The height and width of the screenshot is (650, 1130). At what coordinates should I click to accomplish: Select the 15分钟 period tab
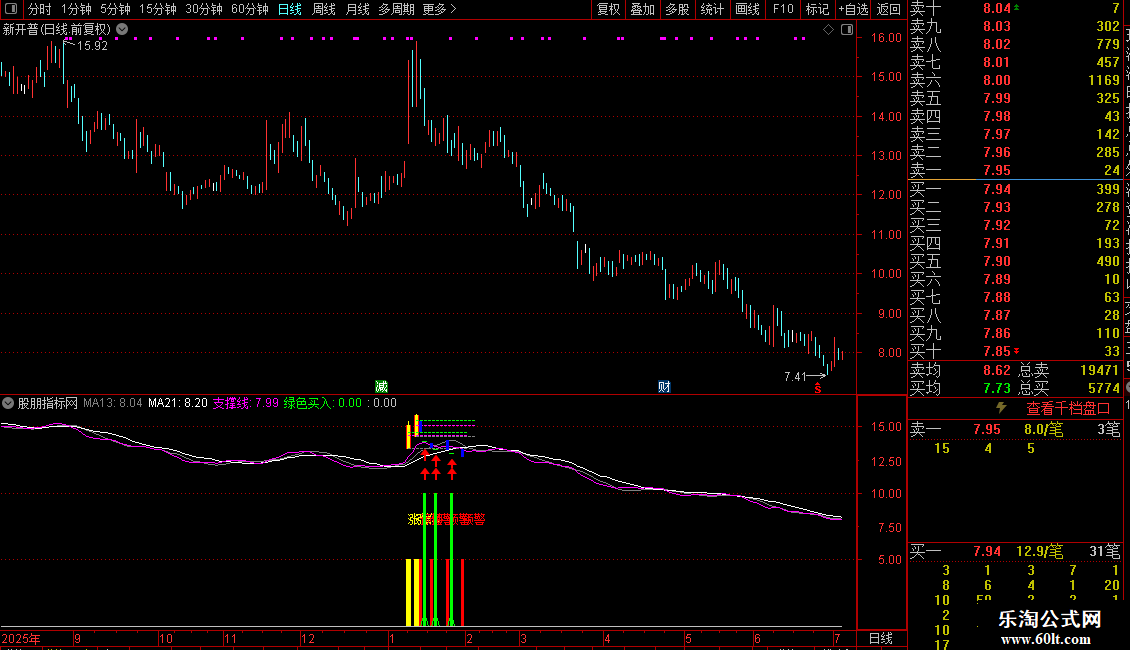pyautogui.click(x=158, y=9)
